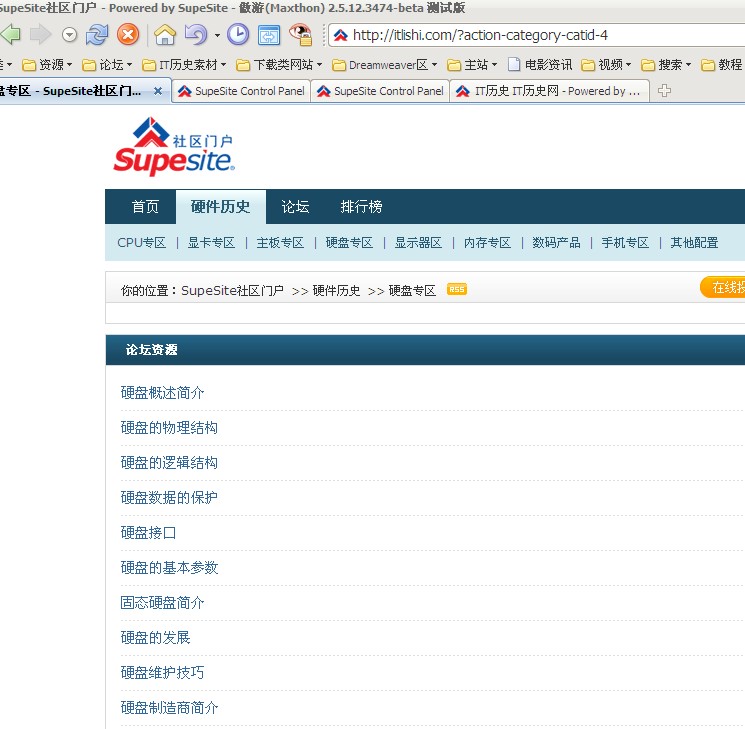Switch to the IT历史 IT历史网 tab

(549, 91)
